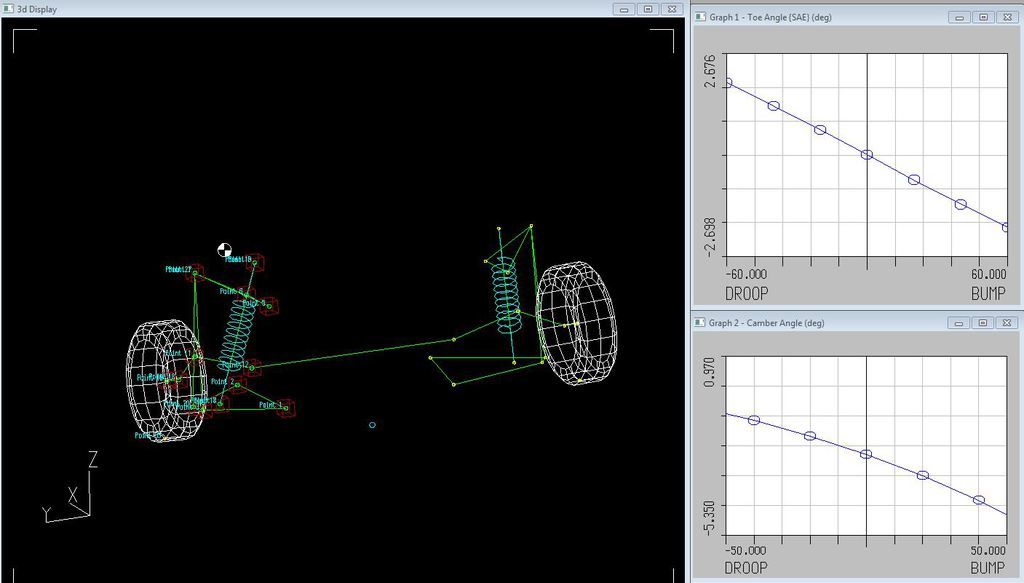This screenshot has height=583, width=1024.
Task: Click the 'Graph 1 - Toe Angle (SAE) (deg)' title
Action: (x=770, y=17)
